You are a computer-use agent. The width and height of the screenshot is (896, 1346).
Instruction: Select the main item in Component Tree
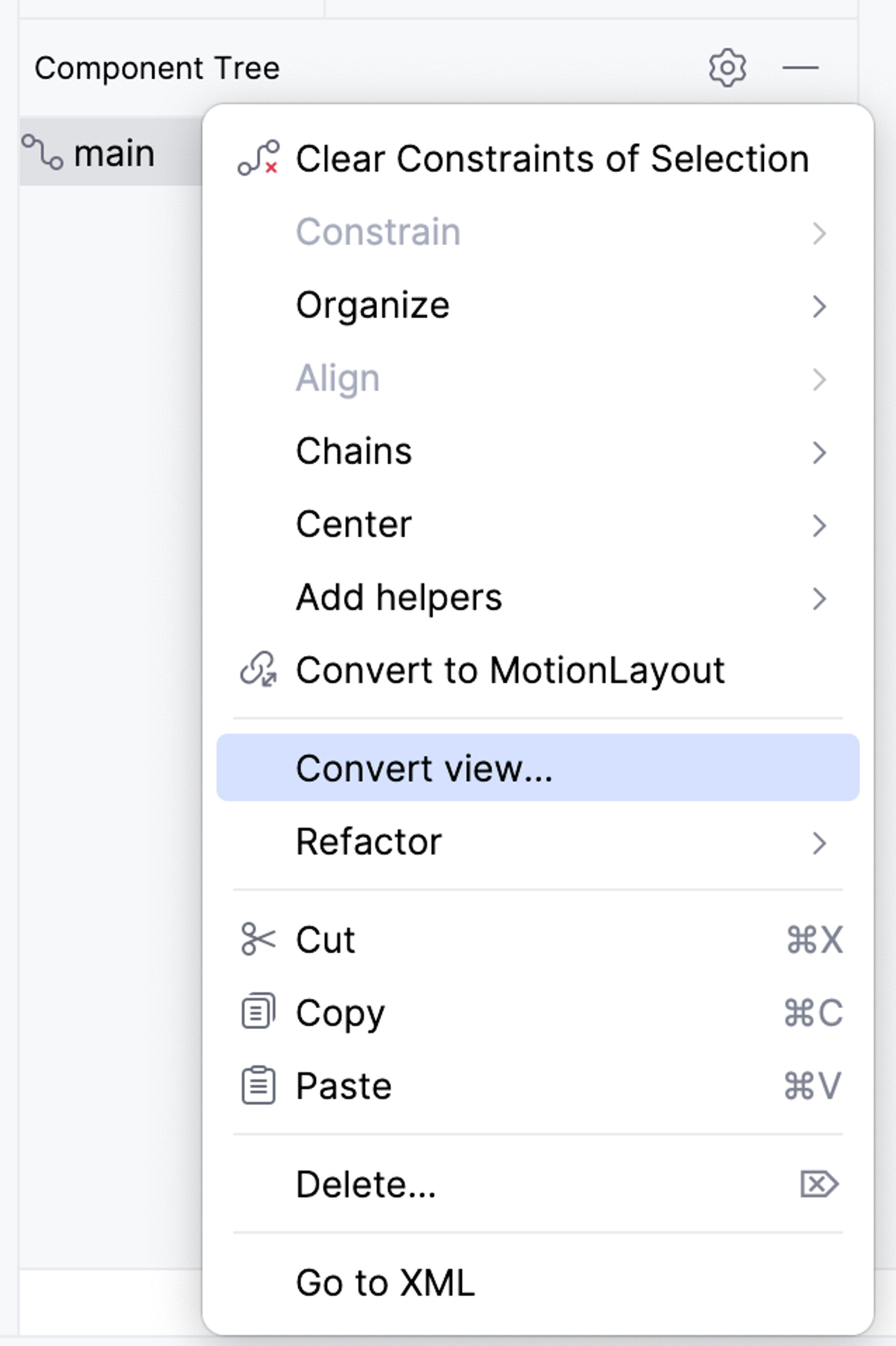[x=114, y=153]
